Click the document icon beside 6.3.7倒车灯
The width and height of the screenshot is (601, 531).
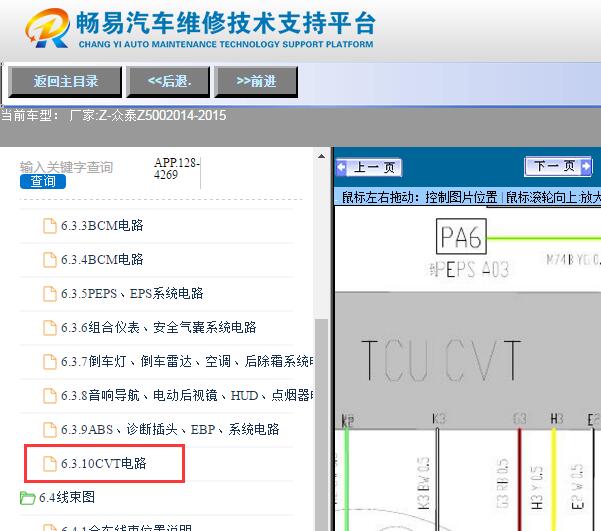point(49,362)
